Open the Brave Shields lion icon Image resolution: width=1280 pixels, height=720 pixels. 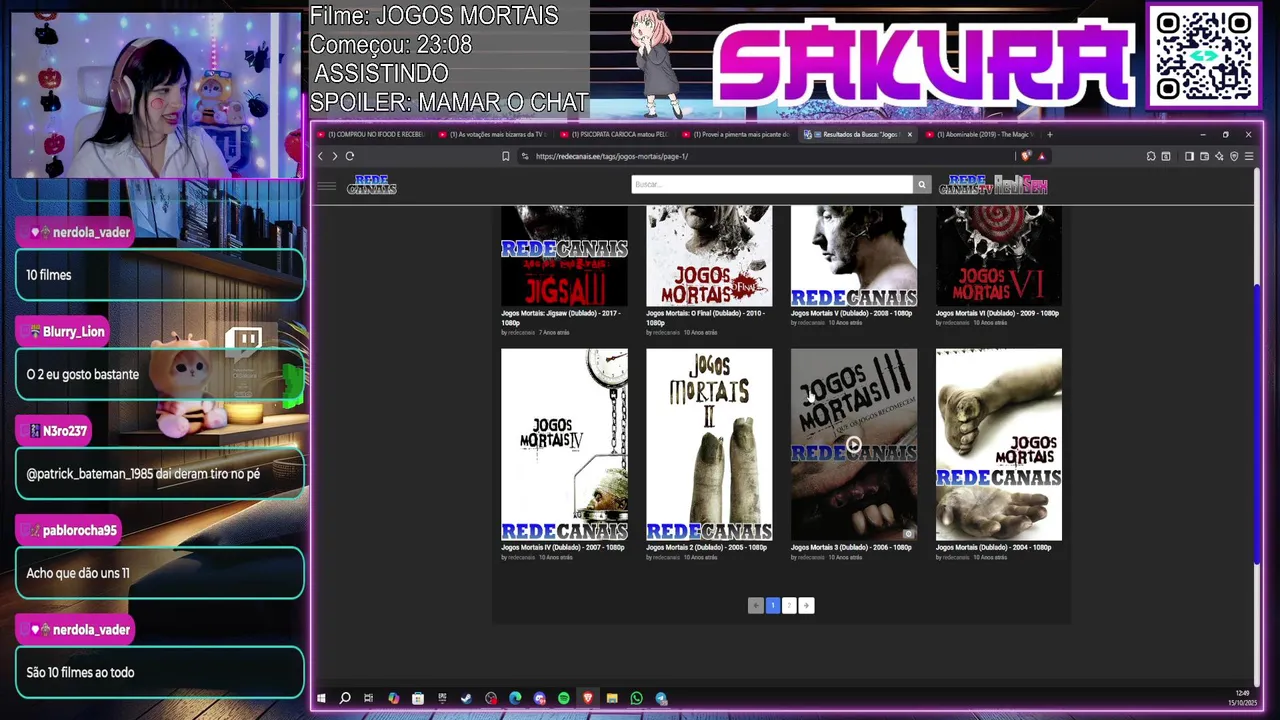tap(1026, 156)
